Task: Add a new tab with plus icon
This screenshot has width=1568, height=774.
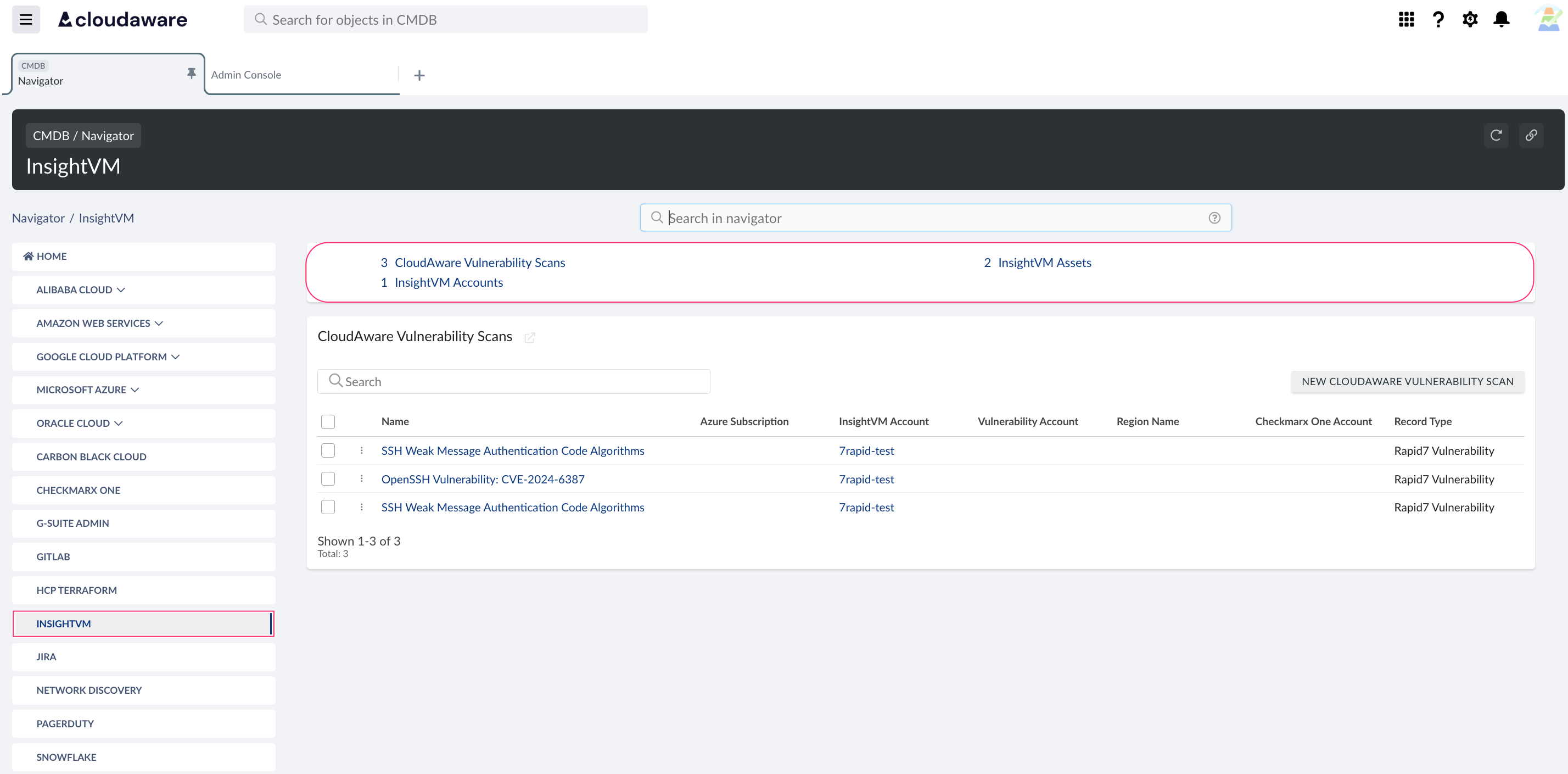Action: 419,75
